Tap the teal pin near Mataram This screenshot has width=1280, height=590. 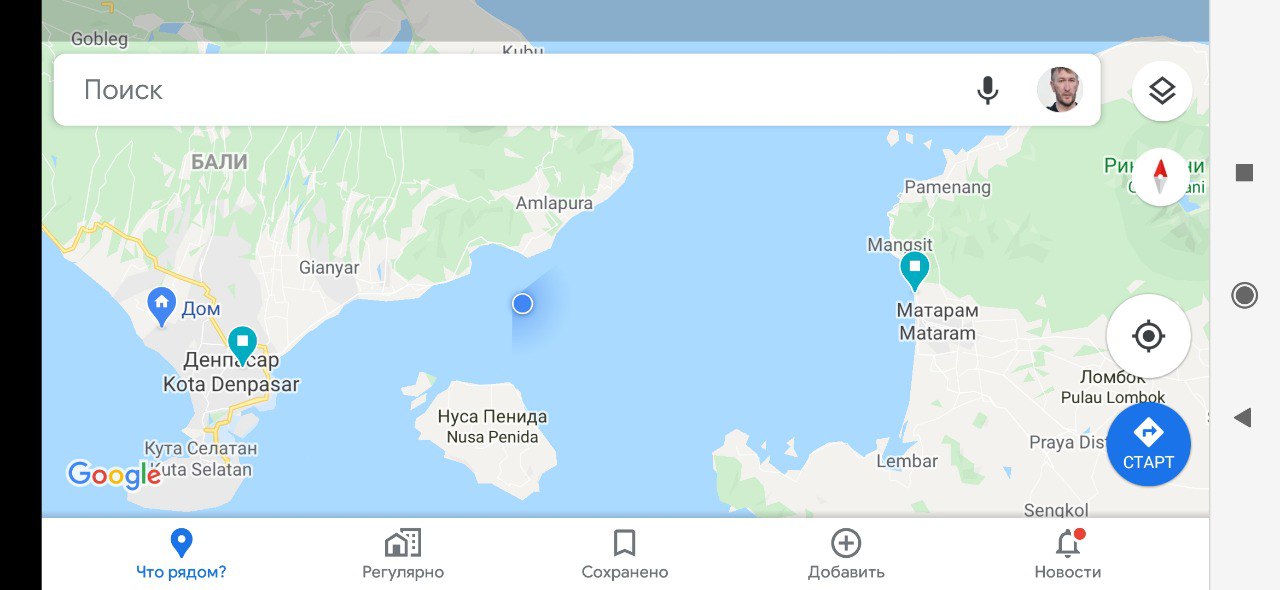click(914, 271)
